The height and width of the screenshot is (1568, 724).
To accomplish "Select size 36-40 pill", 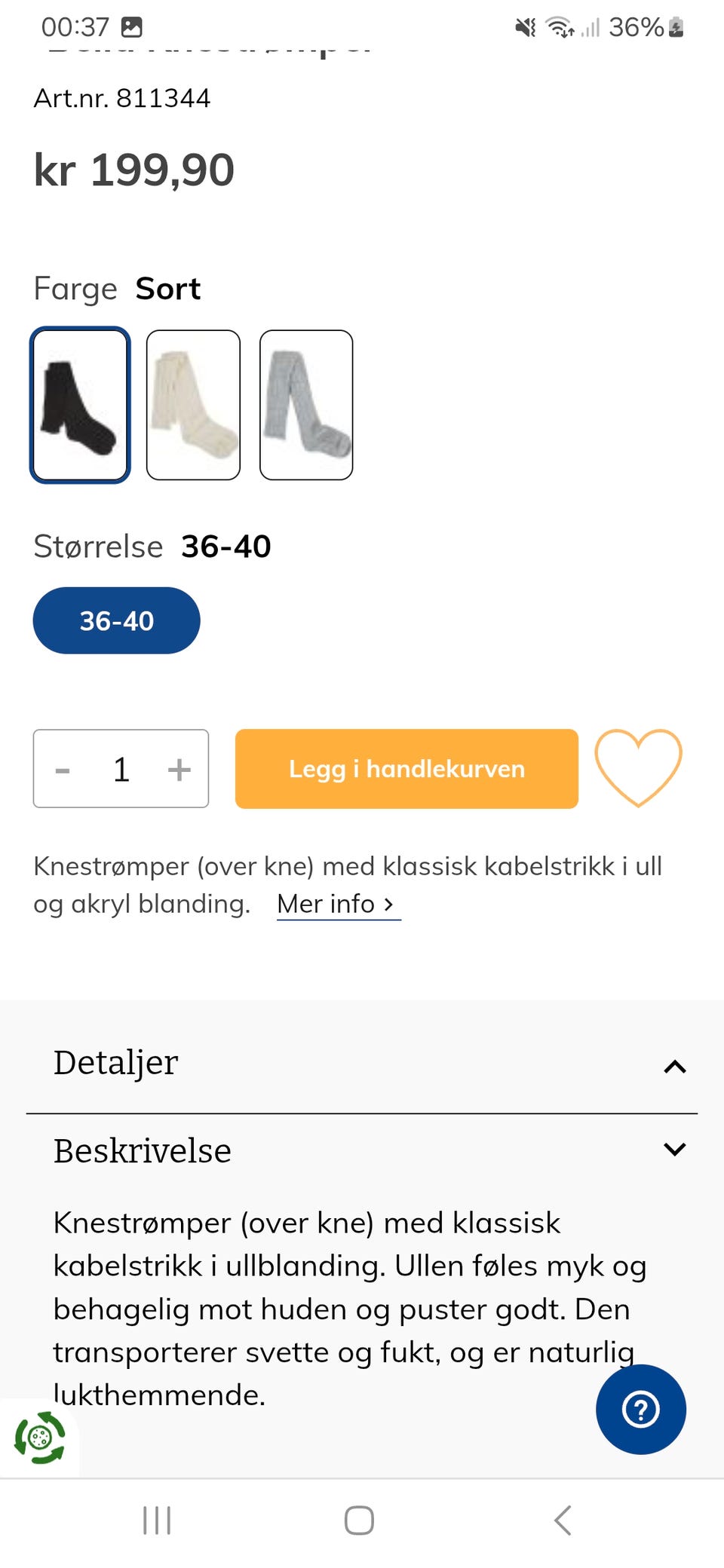I will tap(117, 620).
